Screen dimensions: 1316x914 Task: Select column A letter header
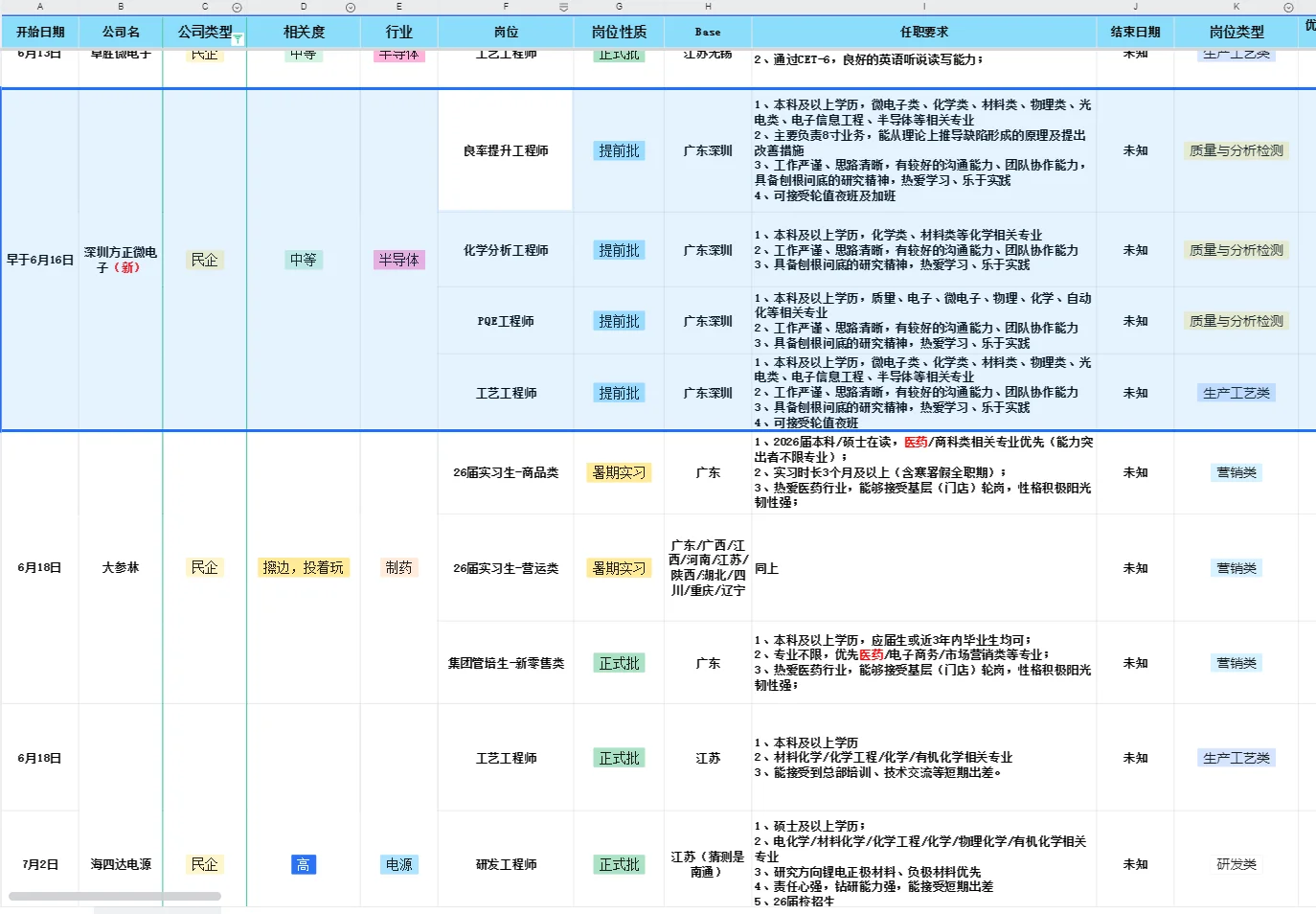(40, 7)
